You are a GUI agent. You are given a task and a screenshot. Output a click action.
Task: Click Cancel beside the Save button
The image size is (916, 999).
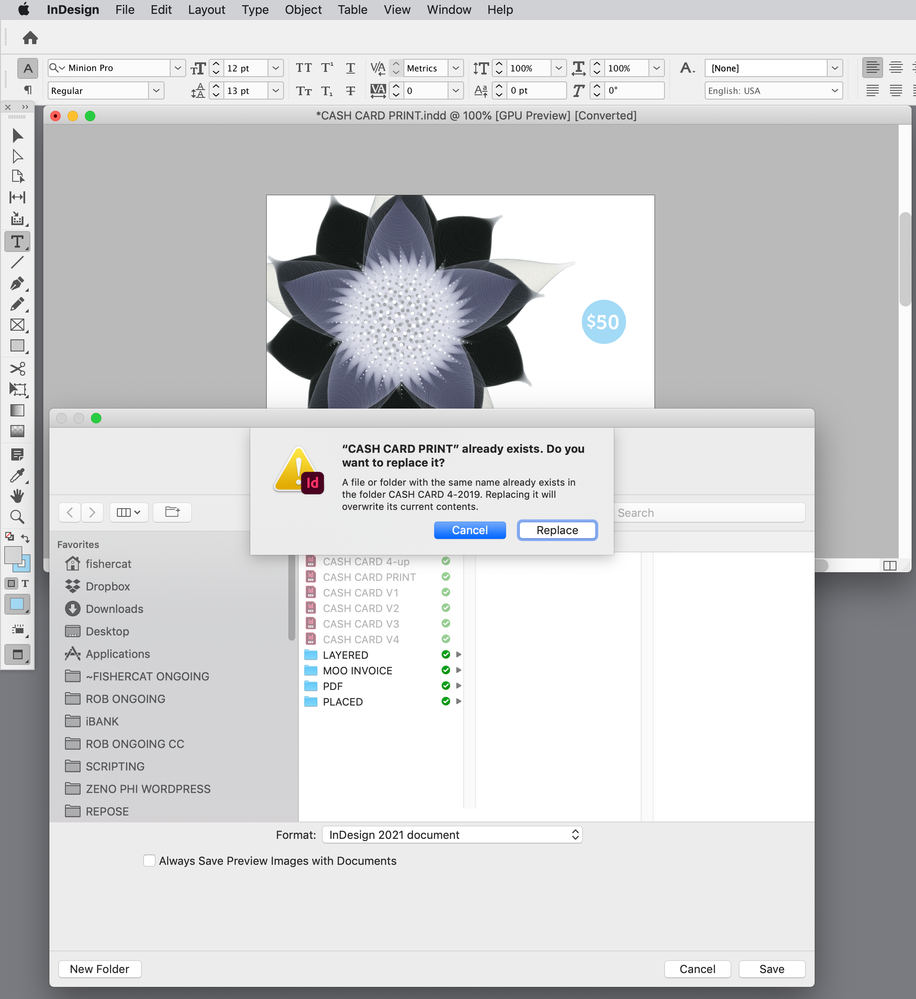[x=698, y=969]
